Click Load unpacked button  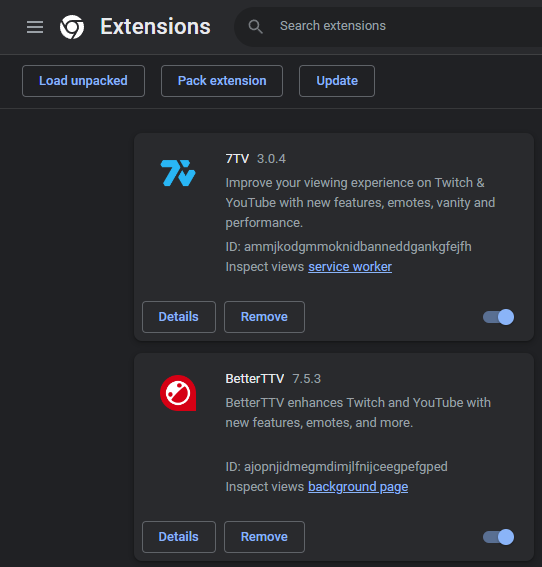(x=83, y=81)
